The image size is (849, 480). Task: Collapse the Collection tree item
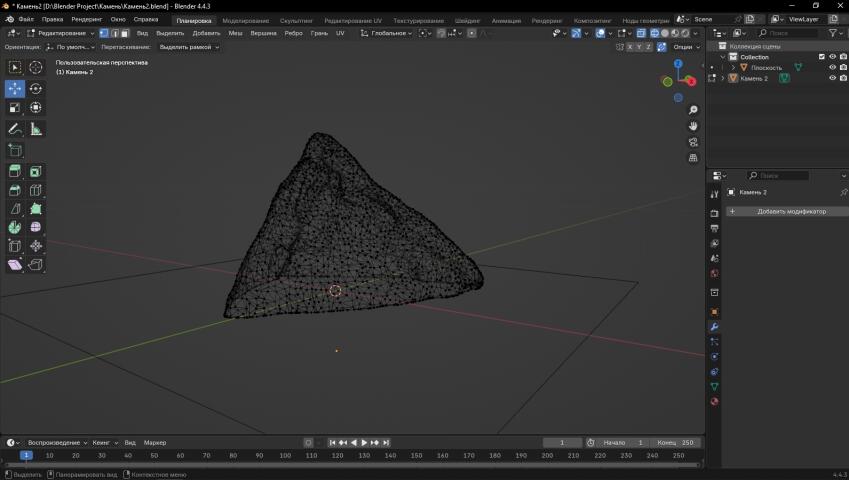point(723,57)
